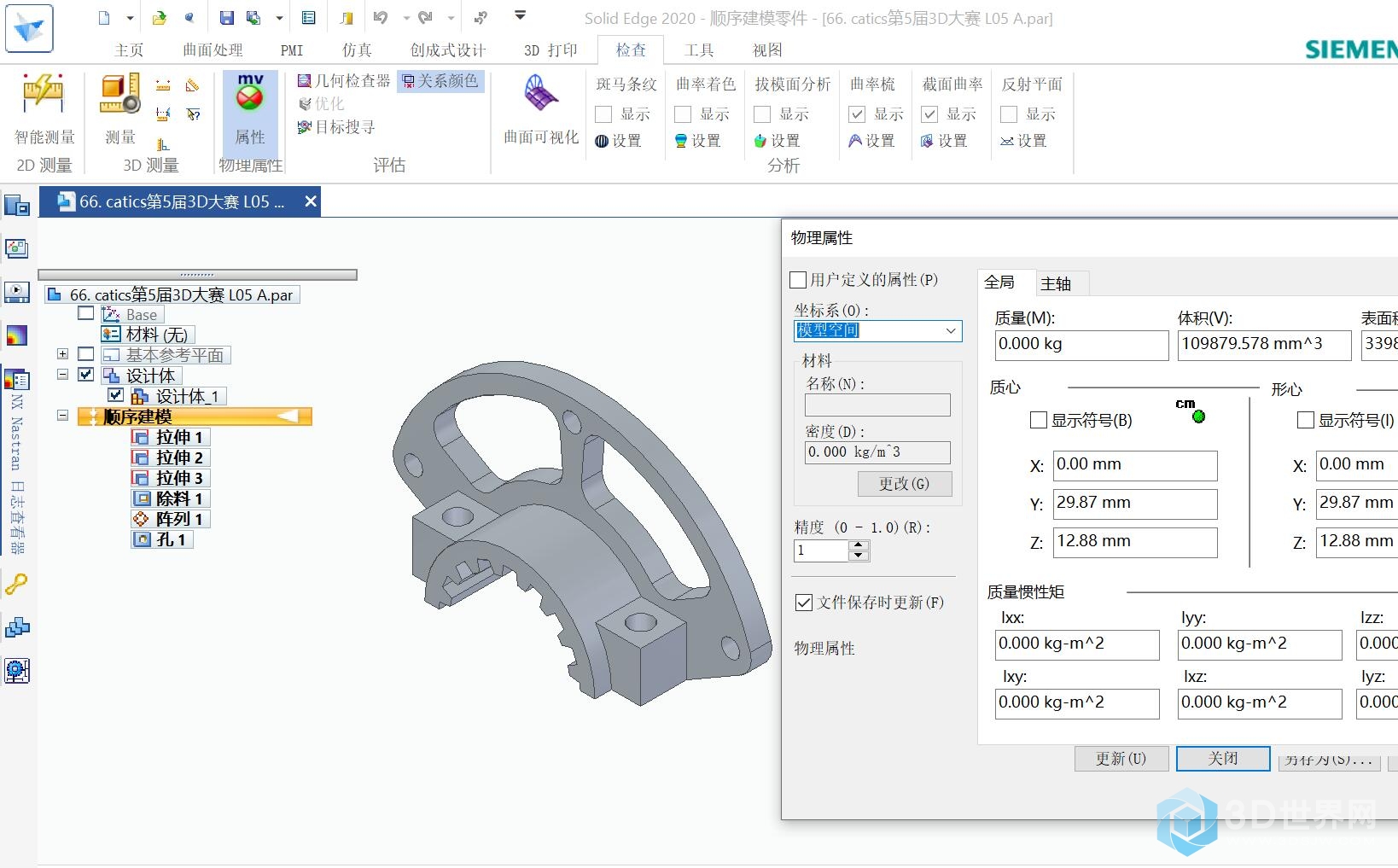Open 斑马条纹 zebra stripes 设置

tap(618, 141)
